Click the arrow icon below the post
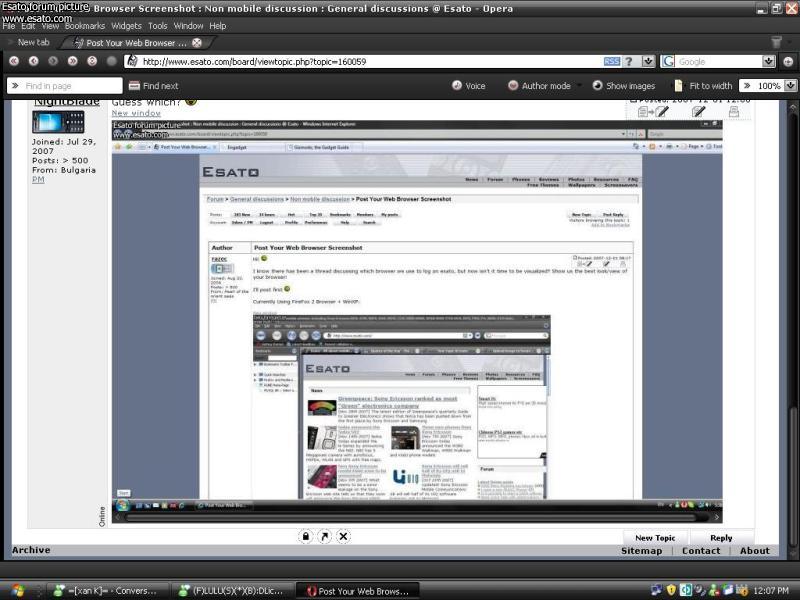Viewport: 800px width, 600px height. (x=324, y=536)
